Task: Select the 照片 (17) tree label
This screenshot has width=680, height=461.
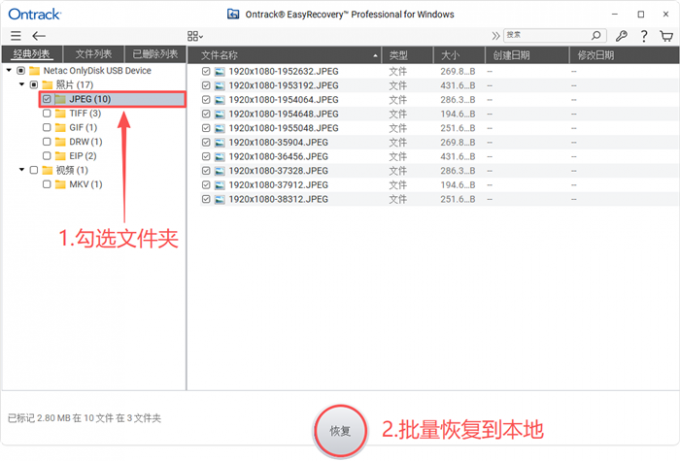Action: click(75, 85)
